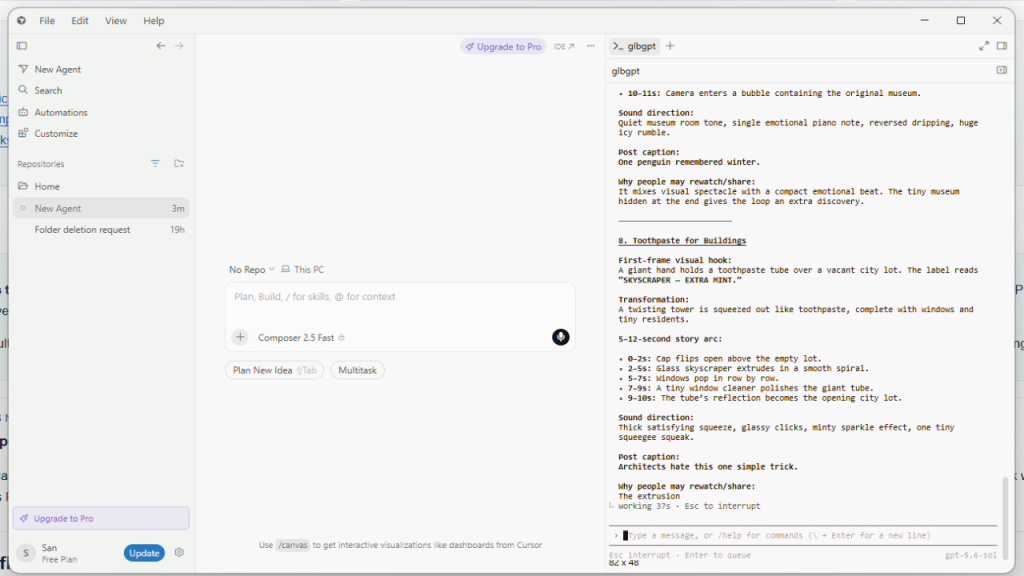Click the /canvas hint tag
1024x576 pixels.
pos(292,545)
